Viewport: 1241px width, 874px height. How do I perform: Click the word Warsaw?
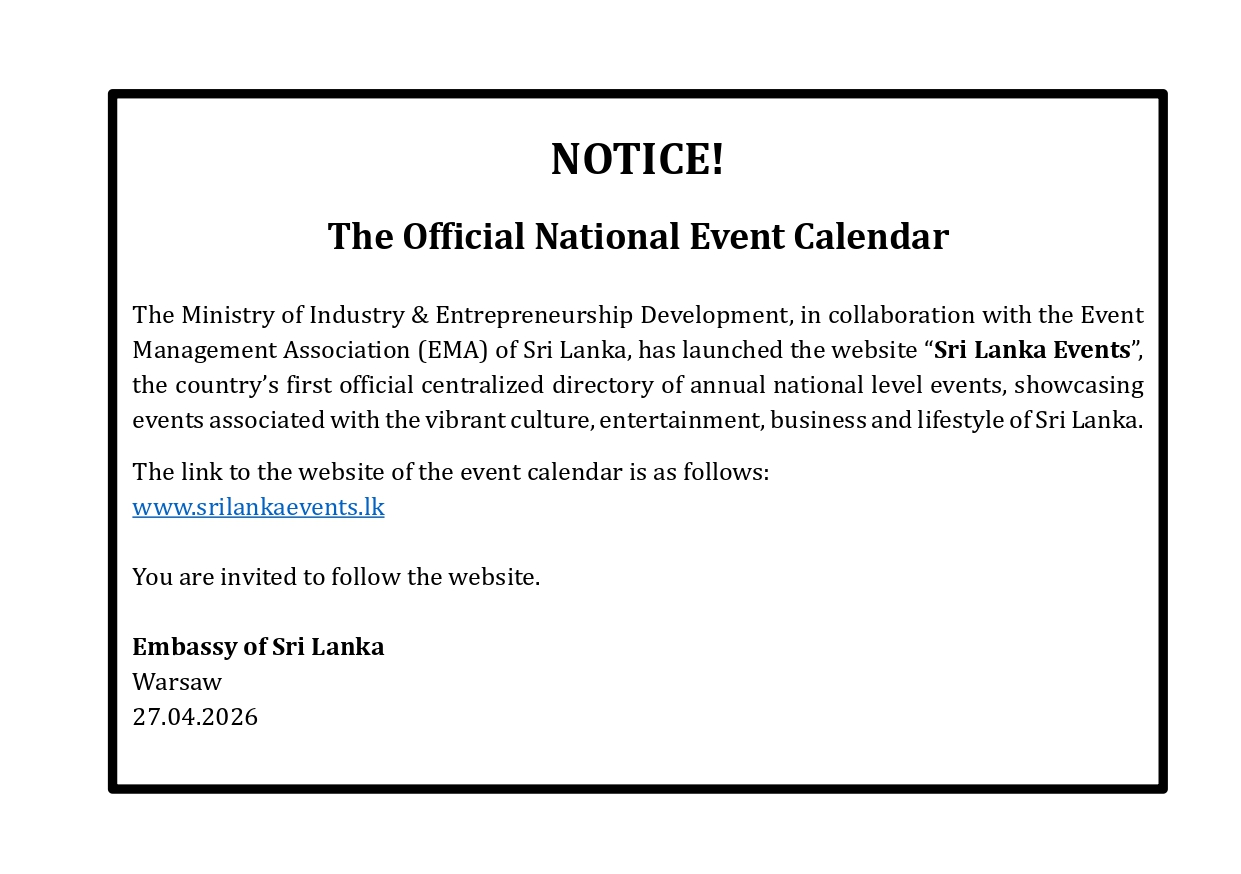coord(177,682)
